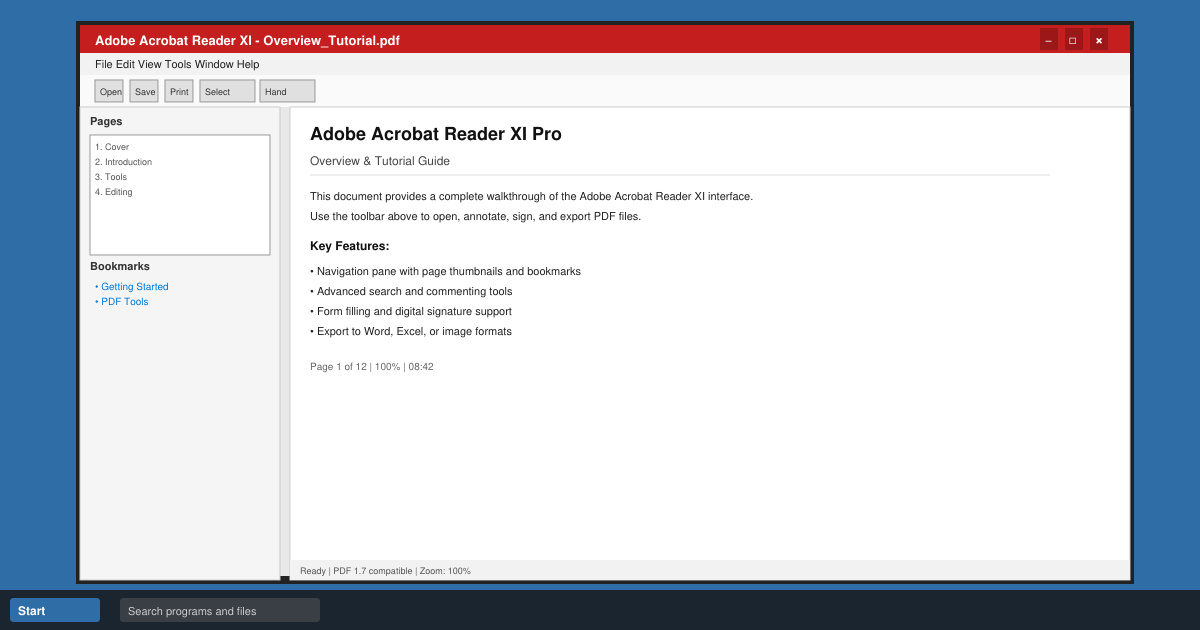The width and height of the screenshot is (1200, 630).
Task: Open the Getting Started bookmark
Action: tap(132, 287)
